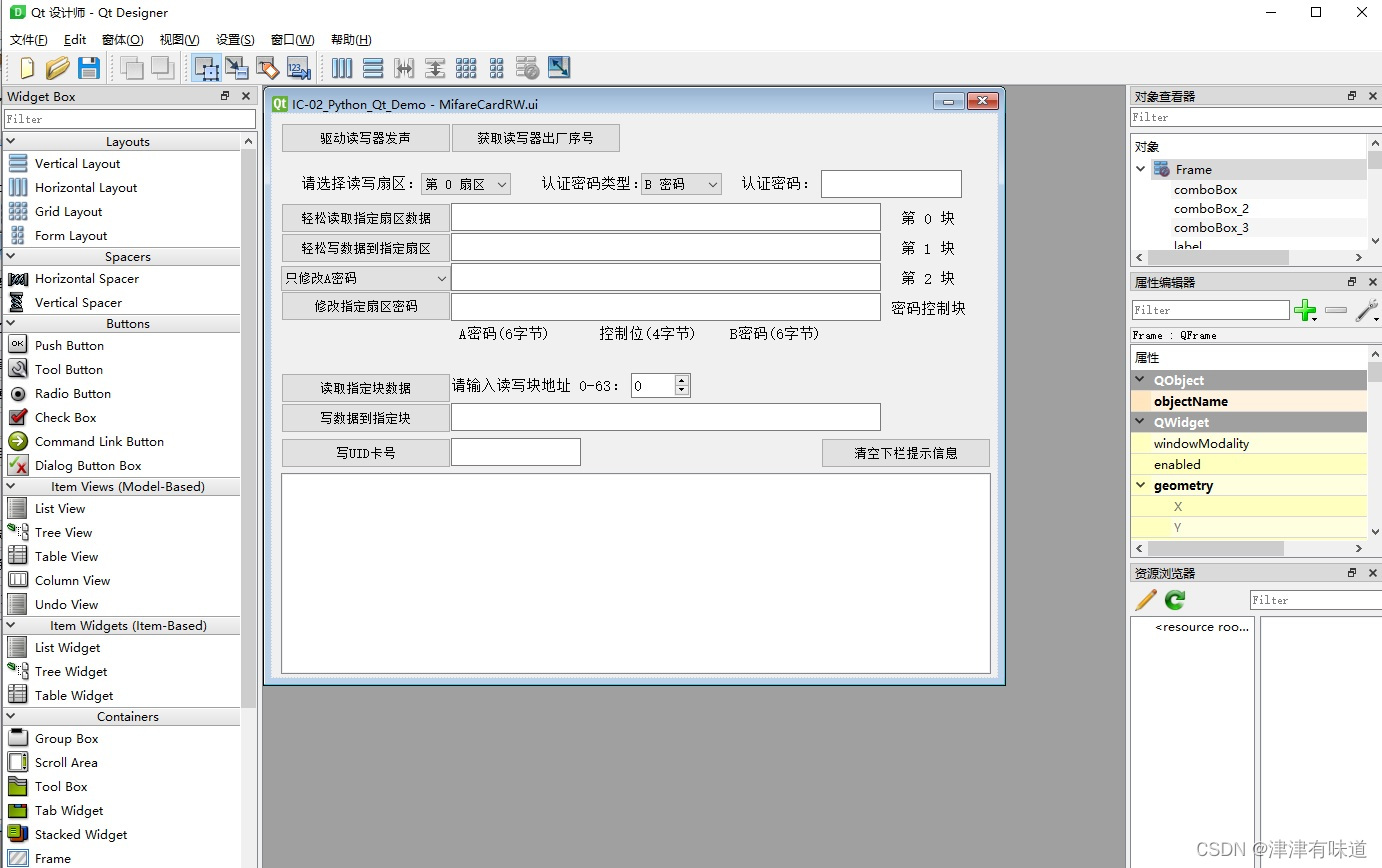Open the 帮助(H) menu
Image resolution: width=1382 pixels, height=868 pixels.
click(351, 40)
